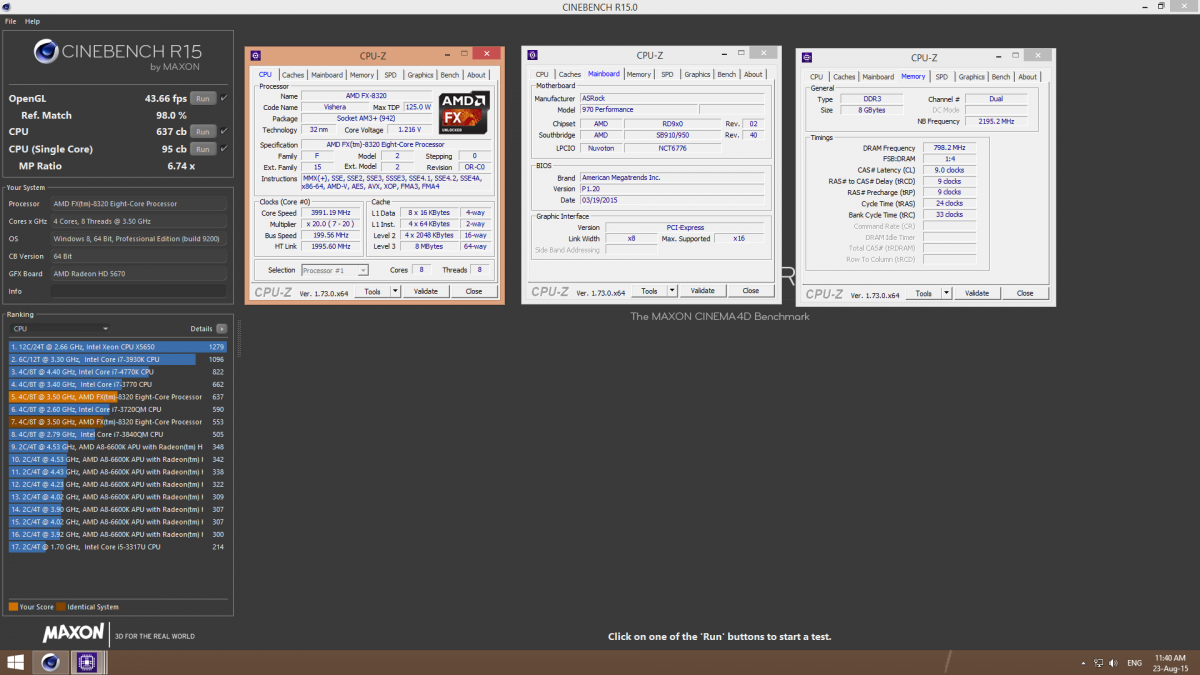Click the title icon of CPU-Z CPU window

point(257,56)
